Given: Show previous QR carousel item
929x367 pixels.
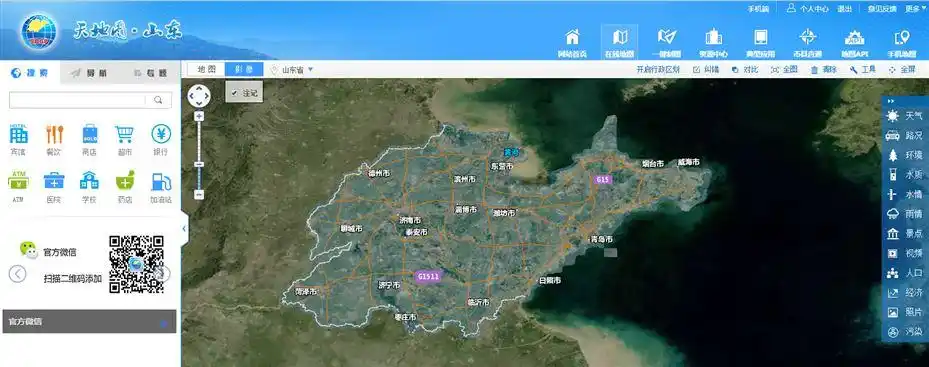Looking at the screenshot, I should (17, 273).
